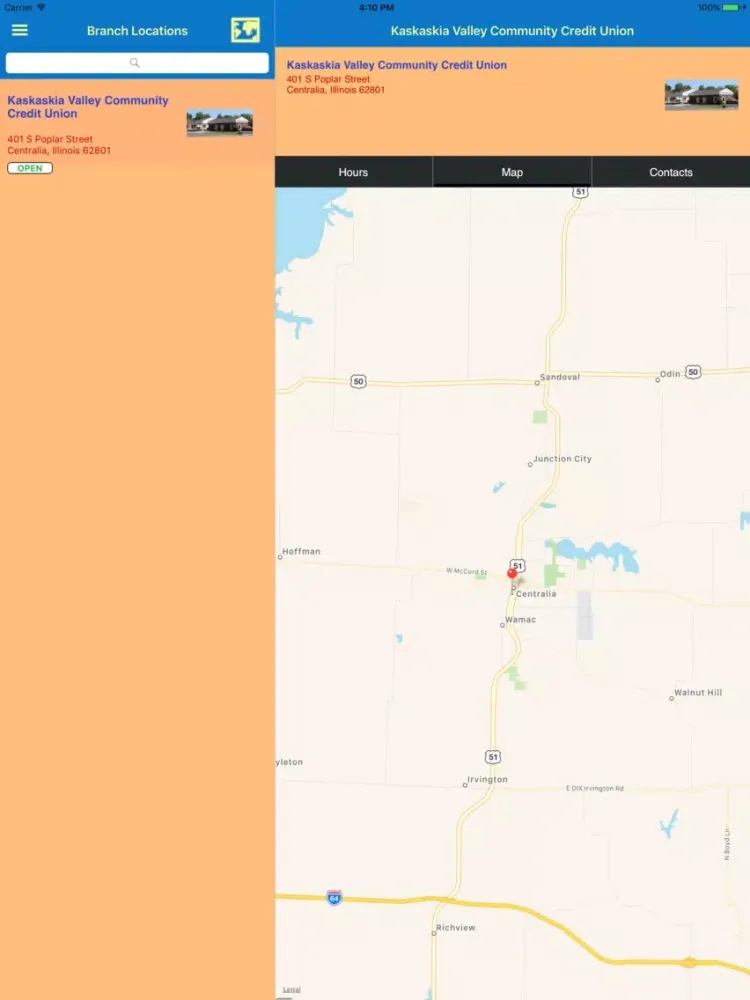This screenshot has width=750, height=1000.
Task: Open the world map view icon
Action: pyautogui.click(x=246, y=30)
